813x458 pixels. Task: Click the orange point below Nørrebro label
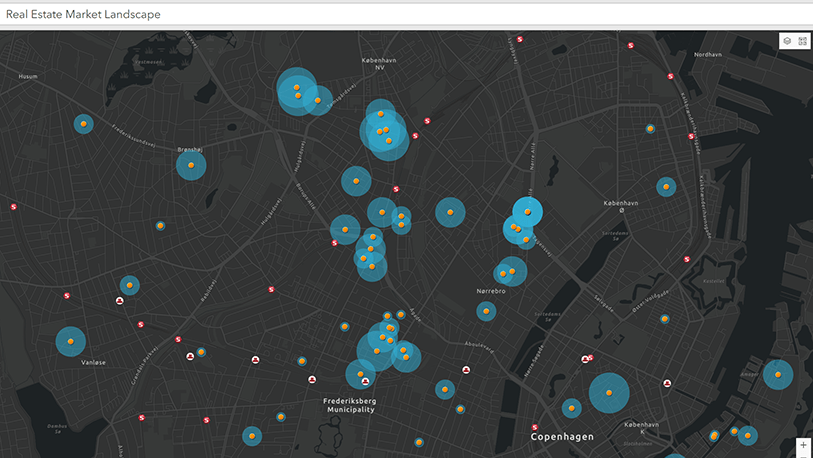click(x=486, y=312)
